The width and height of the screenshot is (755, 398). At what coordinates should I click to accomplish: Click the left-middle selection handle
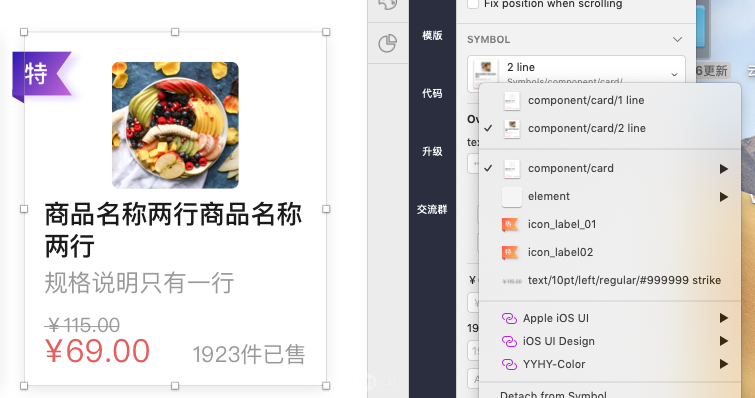pos(24,209)
